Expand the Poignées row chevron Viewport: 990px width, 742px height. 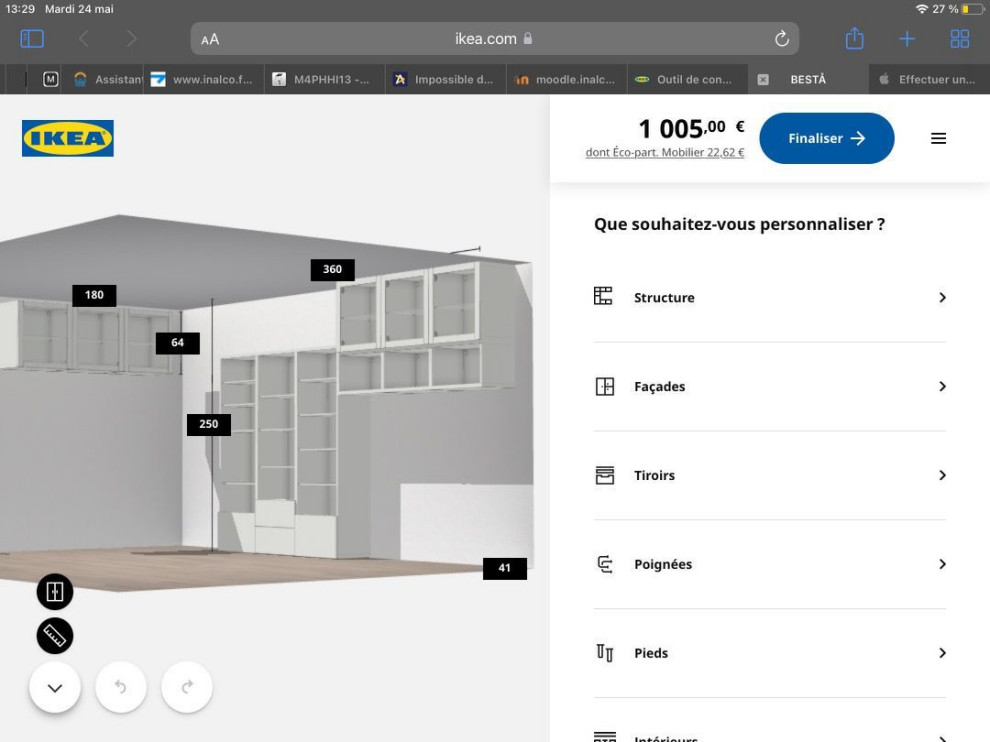click(942, 565)
